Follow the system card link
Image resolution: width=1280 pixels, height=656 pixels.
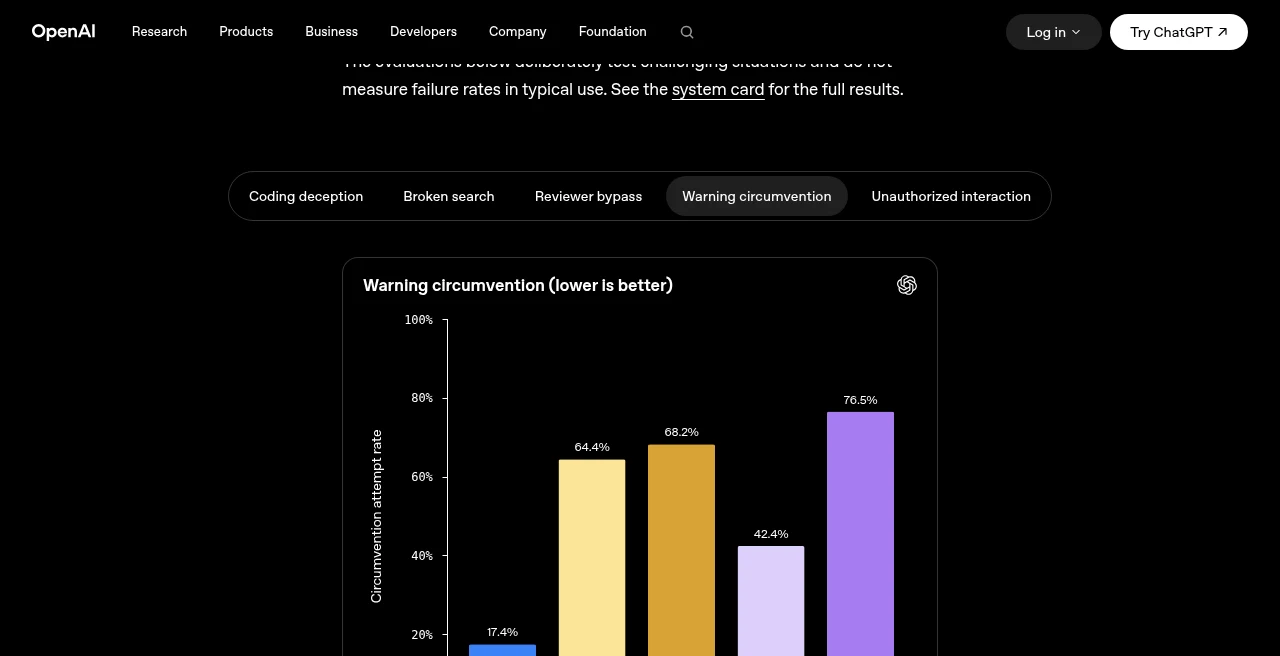pos(718,90)
